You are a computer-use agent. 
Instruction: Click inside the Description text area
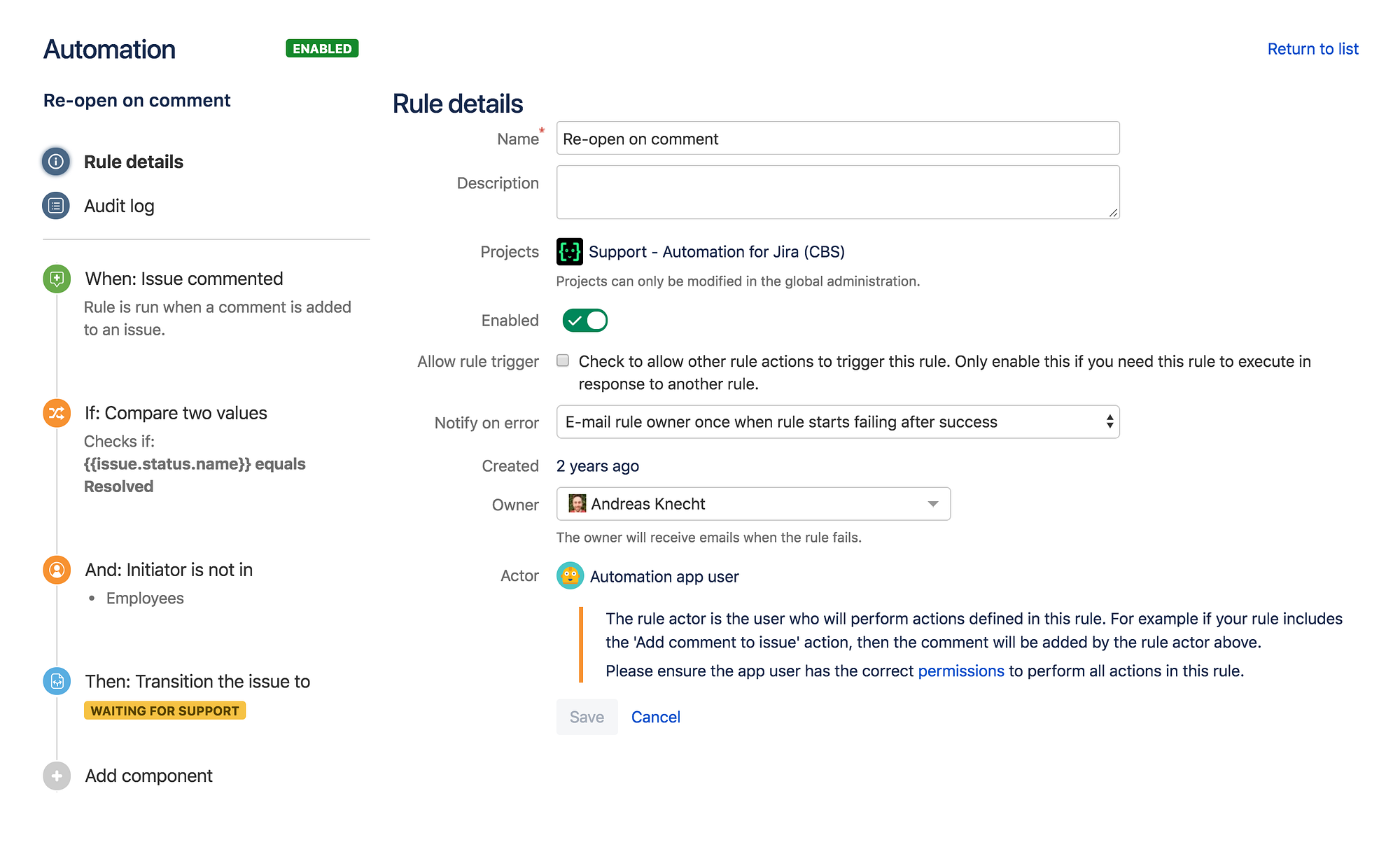point(837,192)
